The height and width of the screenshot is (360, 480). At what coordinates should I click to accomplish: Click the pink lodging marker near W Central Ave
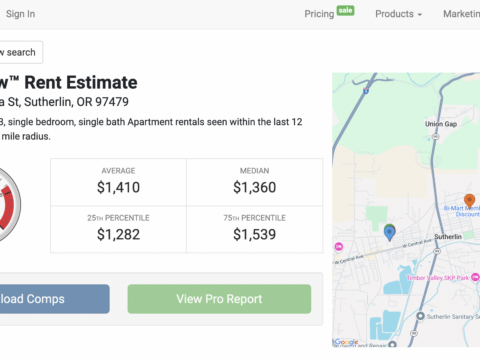[339, 247]
